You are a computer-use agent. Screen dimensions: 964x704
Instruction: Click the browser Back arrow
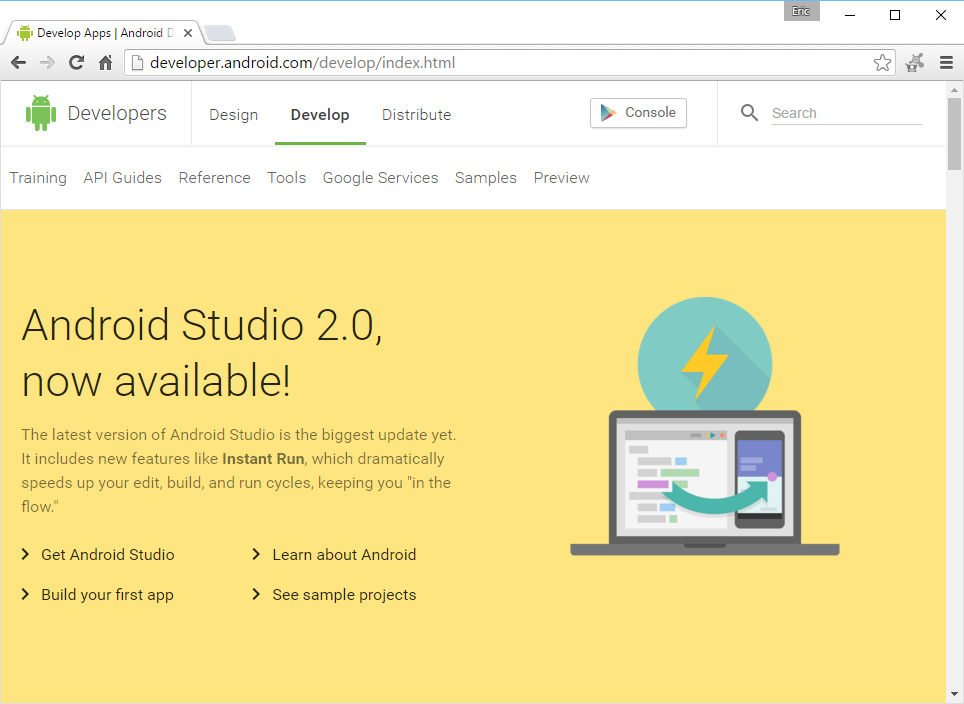click(x=18, y=63)
